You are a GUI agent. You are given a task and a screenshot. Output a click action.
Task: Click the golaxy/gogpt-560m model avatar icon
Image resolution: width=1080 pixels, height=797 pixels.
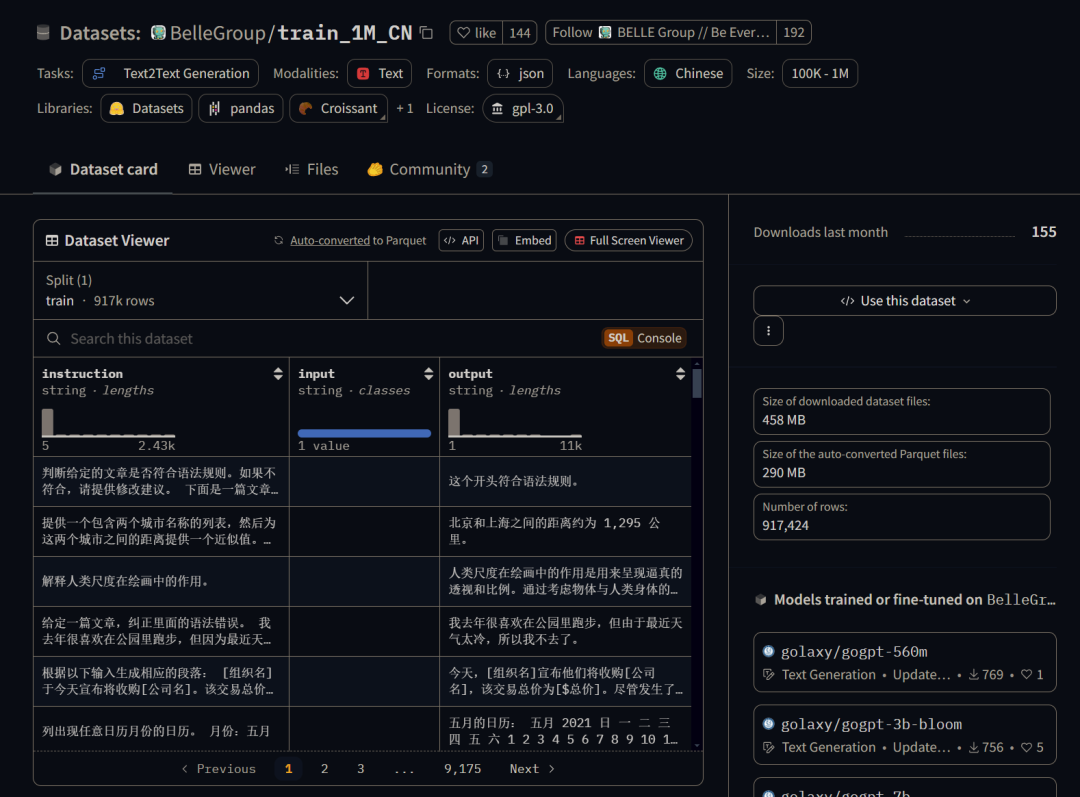[x=769, y=651]
